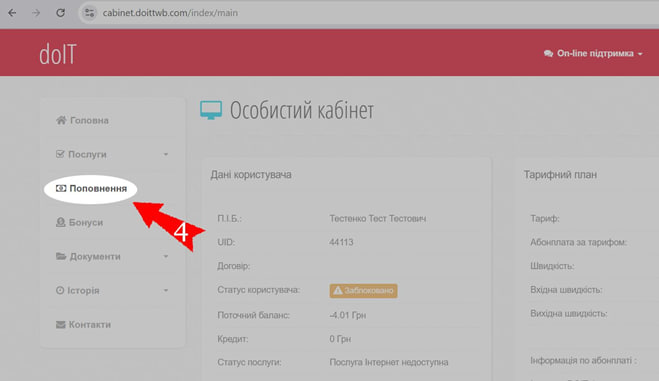Select the balance value -4.01 Грн

click(x=348, y=315)
